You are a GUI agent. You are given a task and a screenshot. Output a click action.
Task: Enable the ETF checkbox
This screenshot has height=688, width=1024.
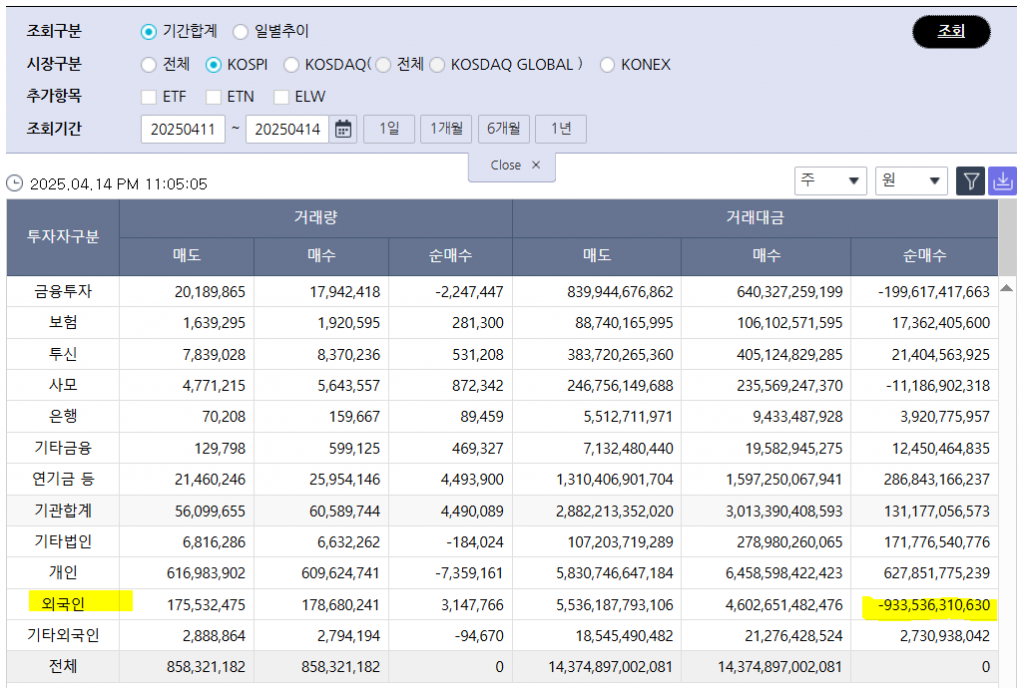click(149, 97)
